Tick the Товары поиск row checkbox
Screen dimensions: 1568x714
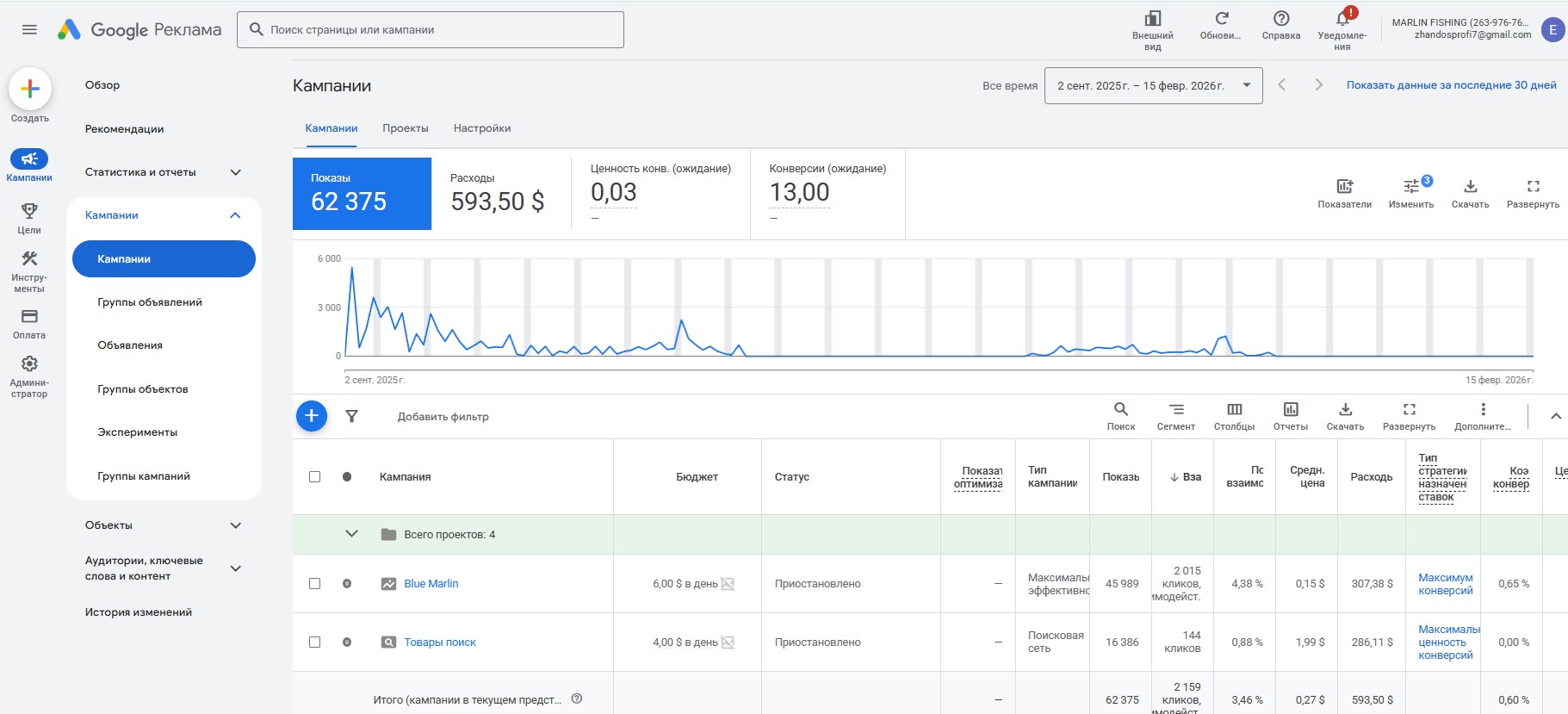point(314,643)
